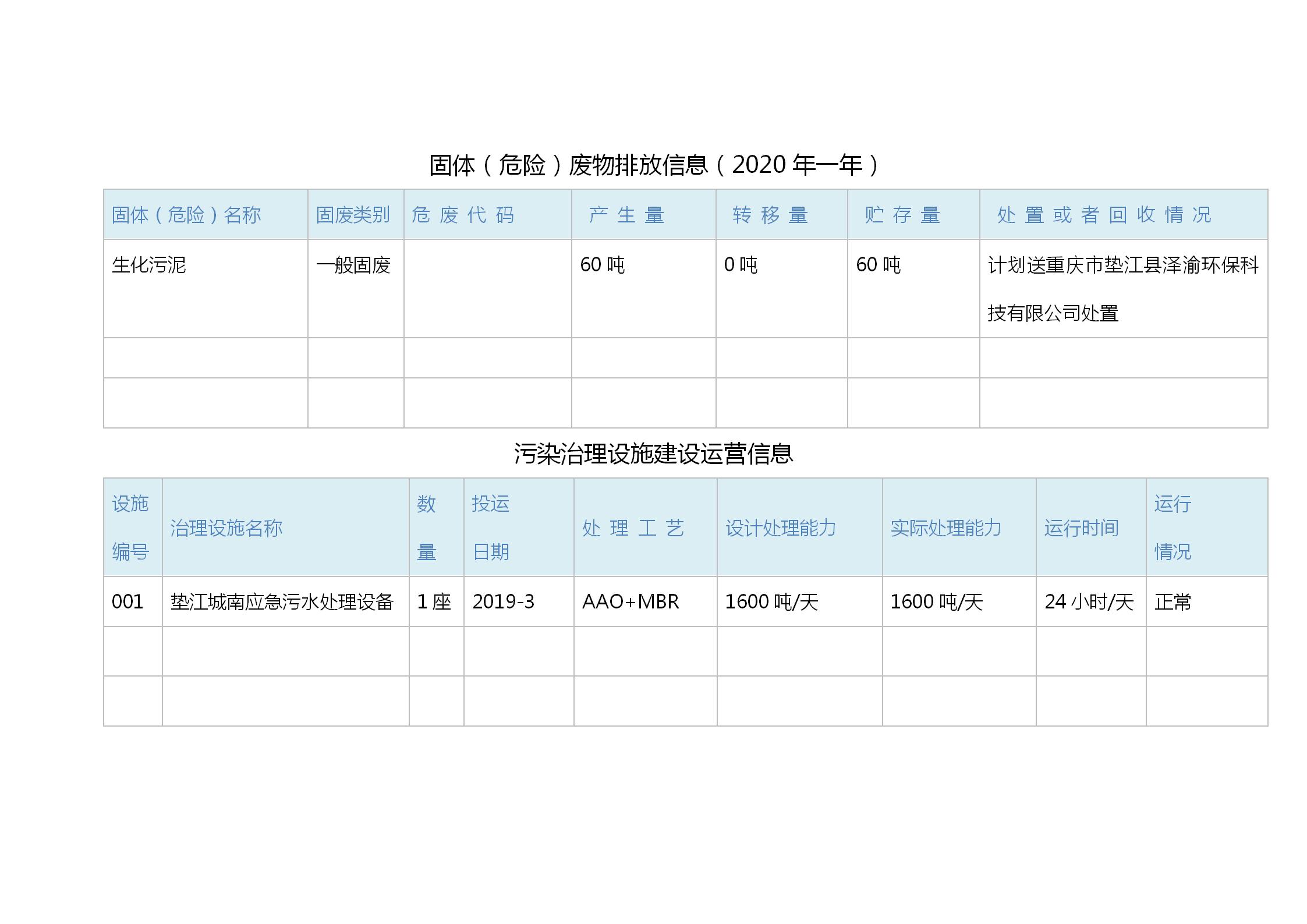The height and width of the screenshot is (924, 1307).
Task: Click the 固体(危险)名称 header cell
Action: 186,215
